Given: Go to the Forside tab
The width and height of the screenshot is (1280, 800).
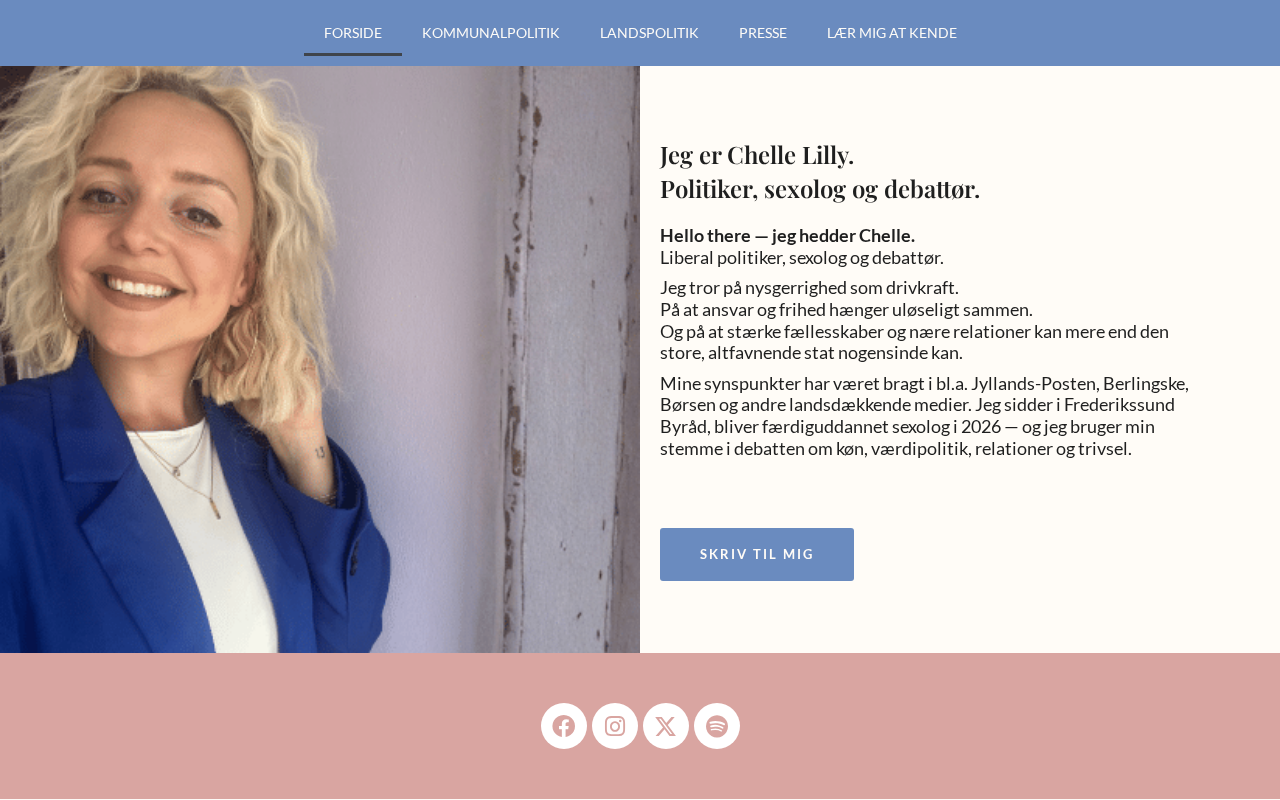Looking at the screenshot, I should (x=353, y=33).
